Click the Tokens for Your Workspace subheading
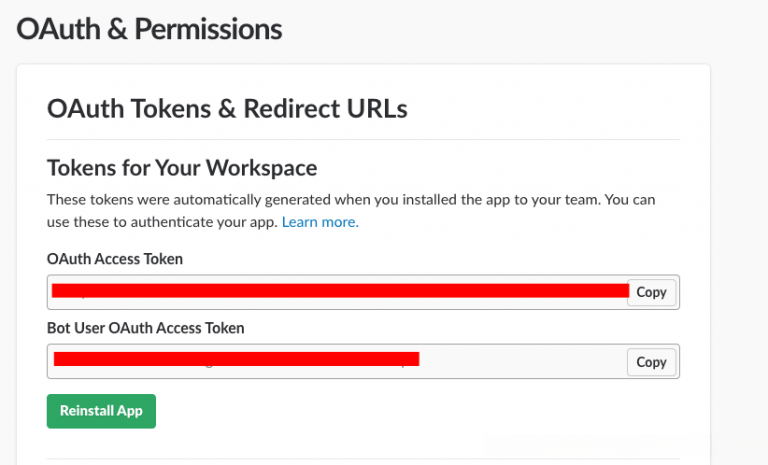768x465 pixels. [x=182, y=167]
